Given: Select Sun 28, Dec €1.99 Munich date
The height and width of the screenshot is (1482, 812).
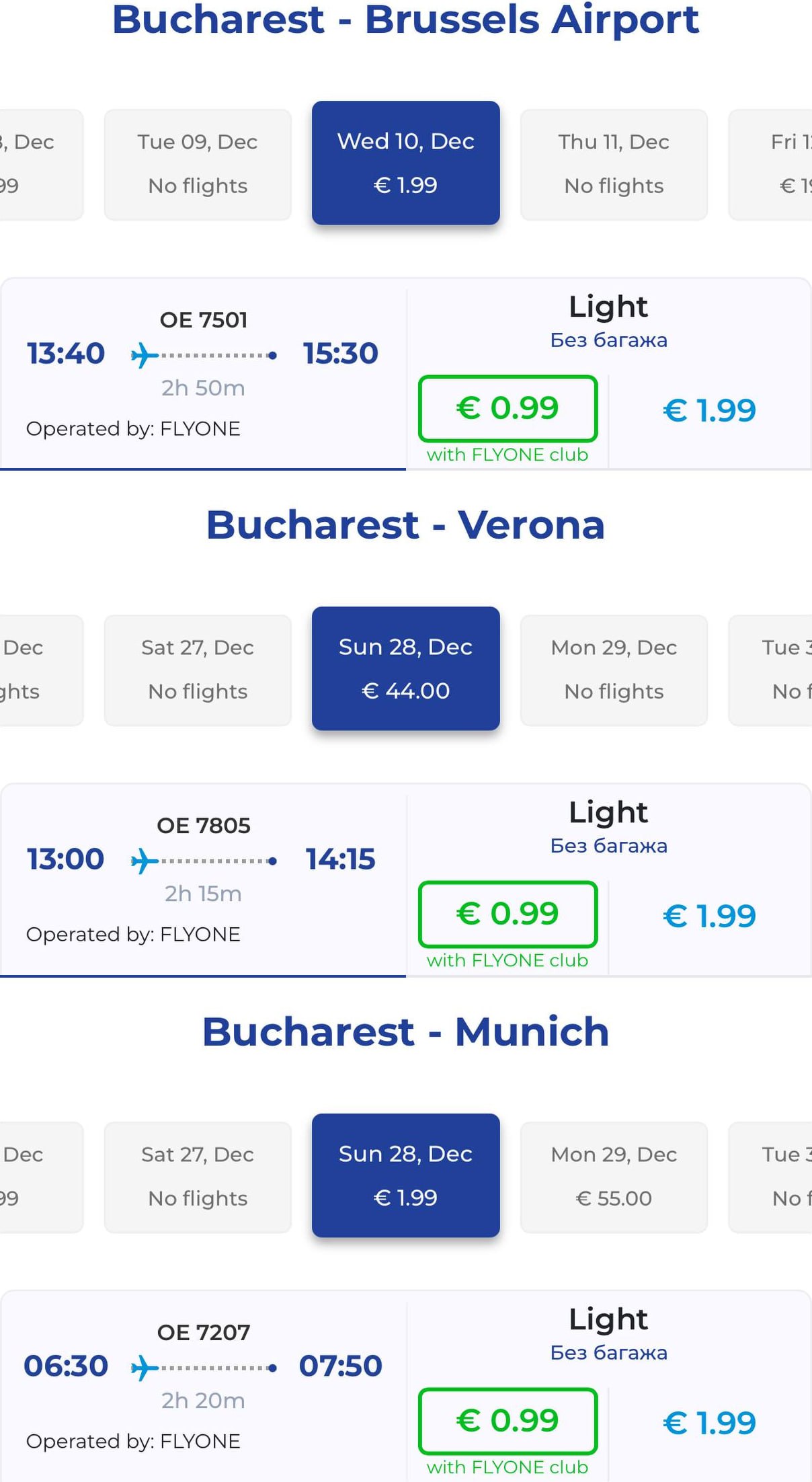Looking at the screenshot, I should point(405,1175).
